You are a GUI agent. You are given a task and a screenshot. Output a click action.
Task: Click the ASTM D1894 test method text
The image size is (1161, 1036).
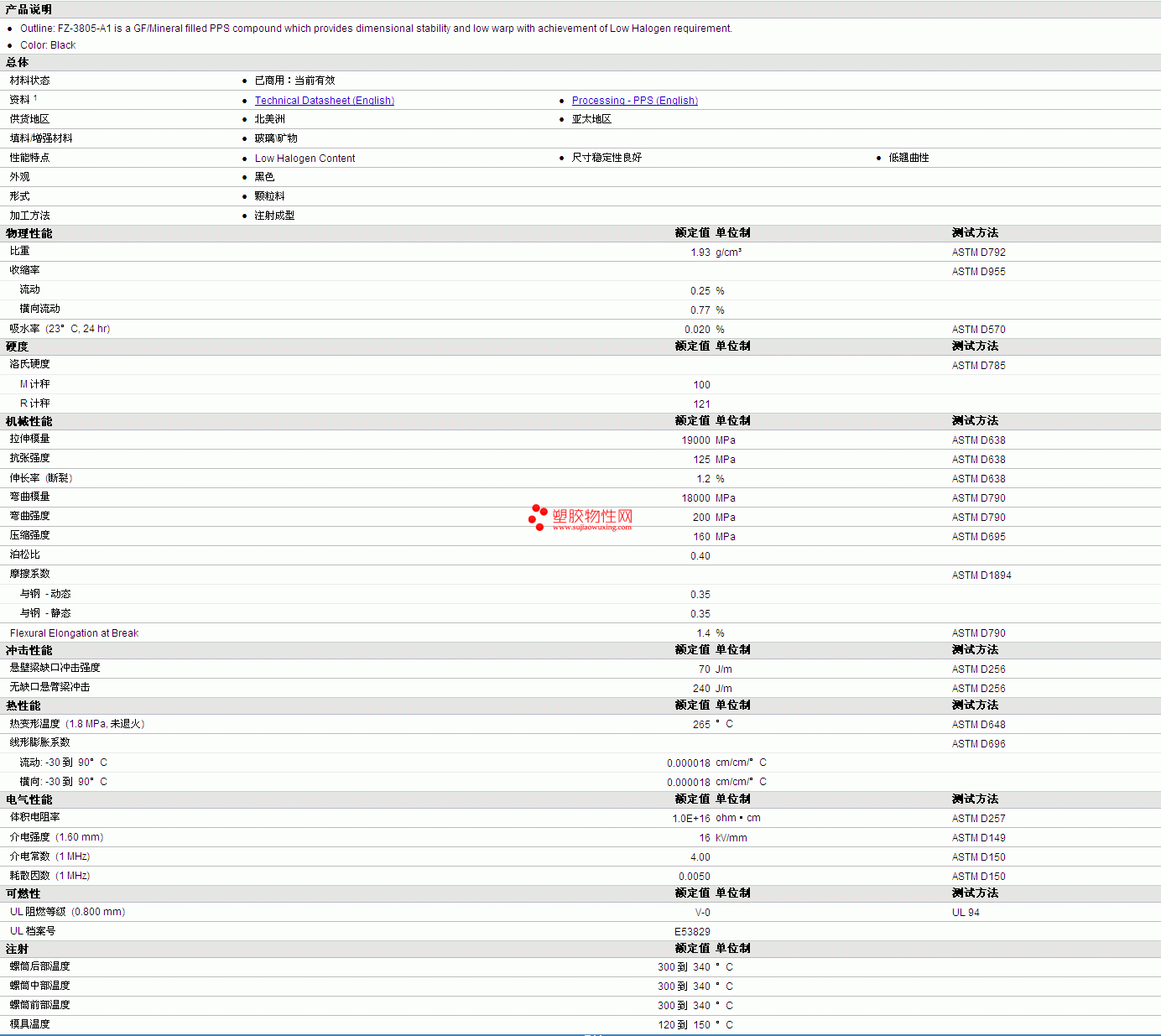pos(981,575)
